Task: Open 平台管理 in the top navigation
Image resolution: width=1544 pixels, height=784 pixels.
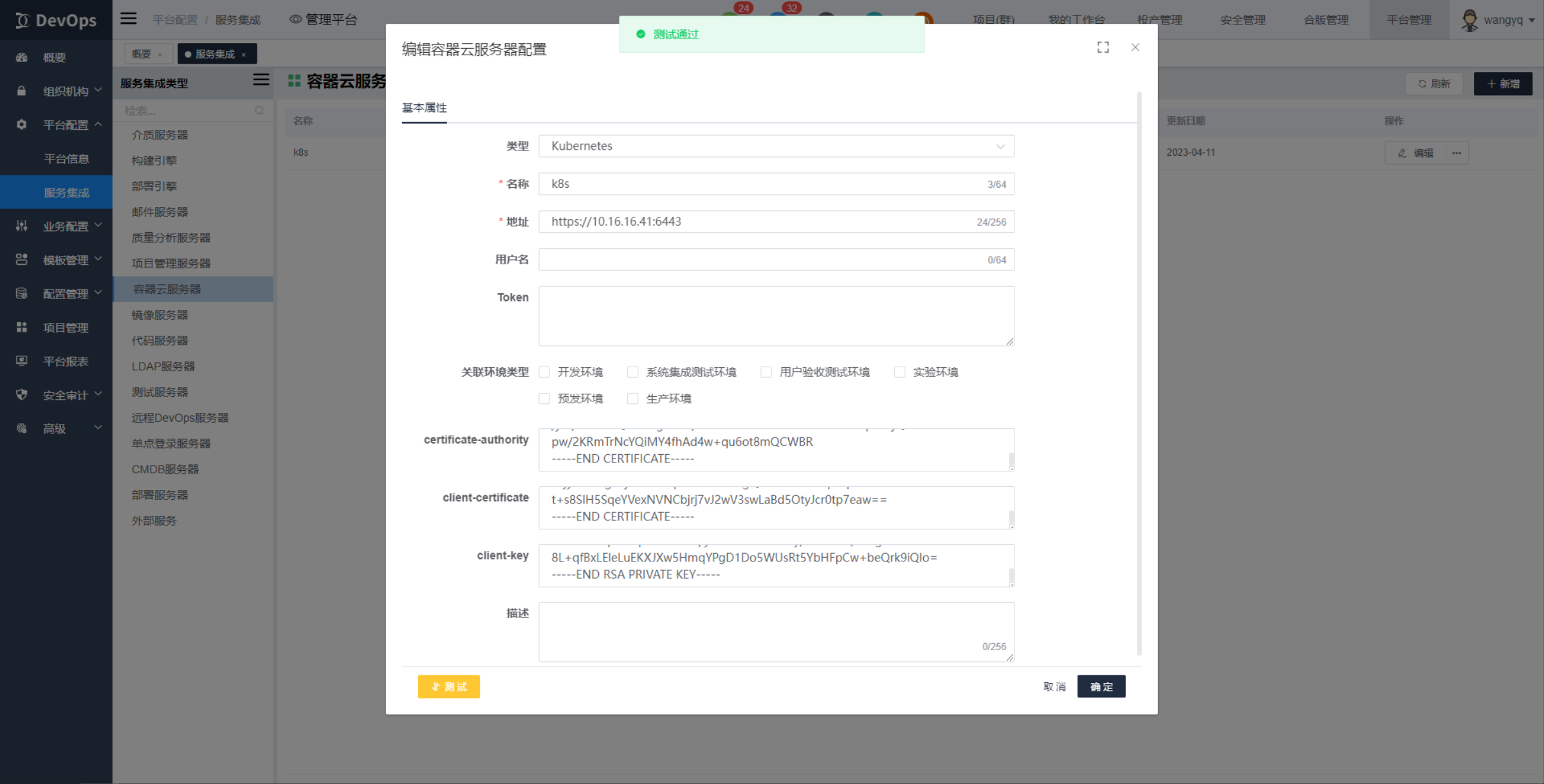Action: click(x=1409, y=20)
